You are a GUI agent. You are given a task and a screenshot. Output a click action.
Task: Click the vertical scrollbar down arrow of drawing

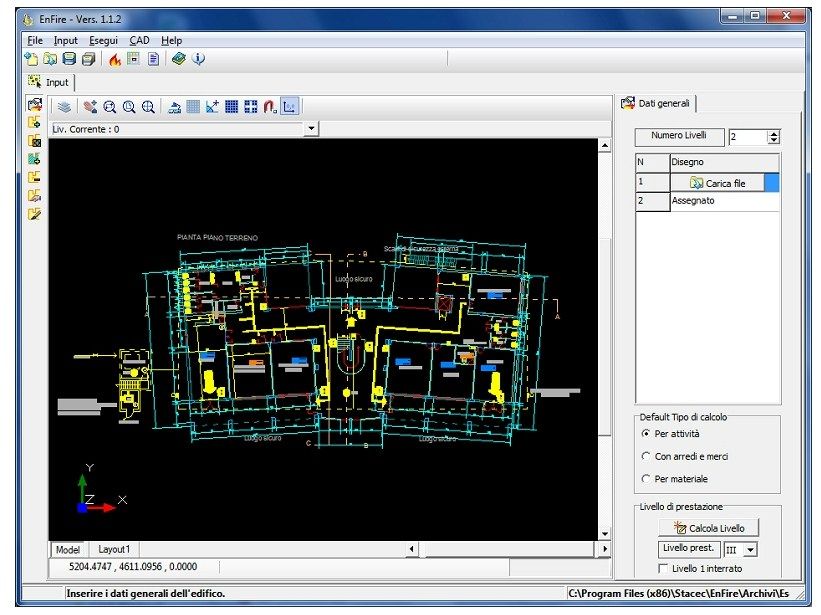coord(605,534)
